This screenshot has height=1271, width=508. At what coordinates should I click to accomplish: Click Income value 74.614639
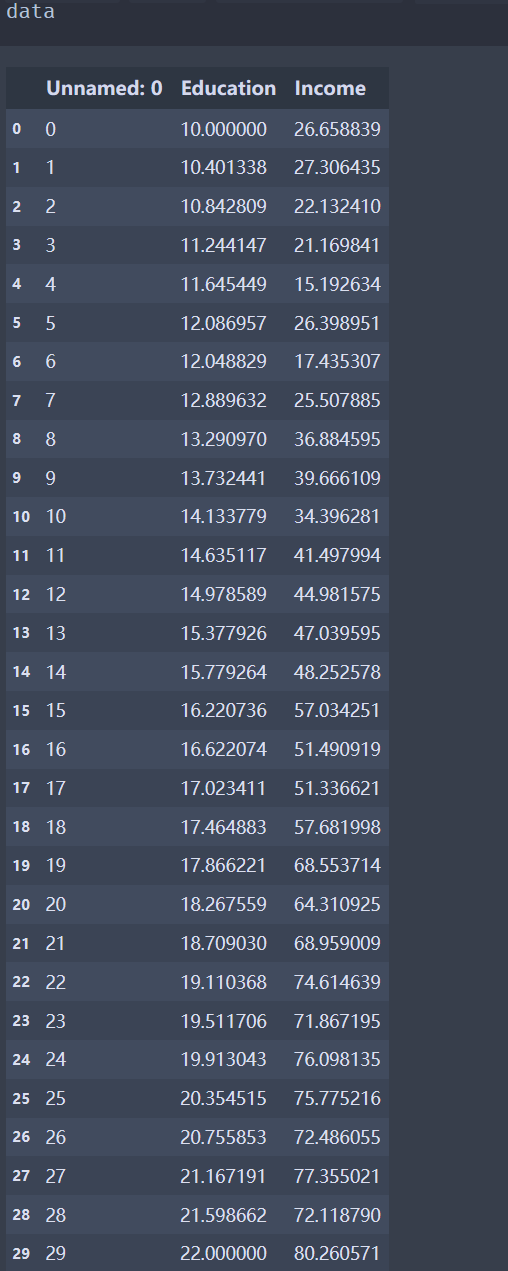337,981
